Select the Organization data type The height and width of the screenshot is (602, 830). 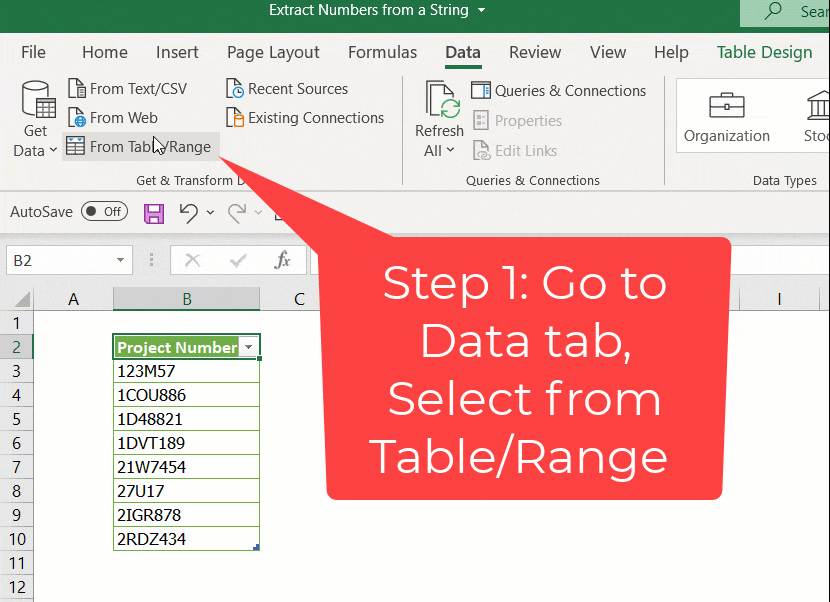726,116
